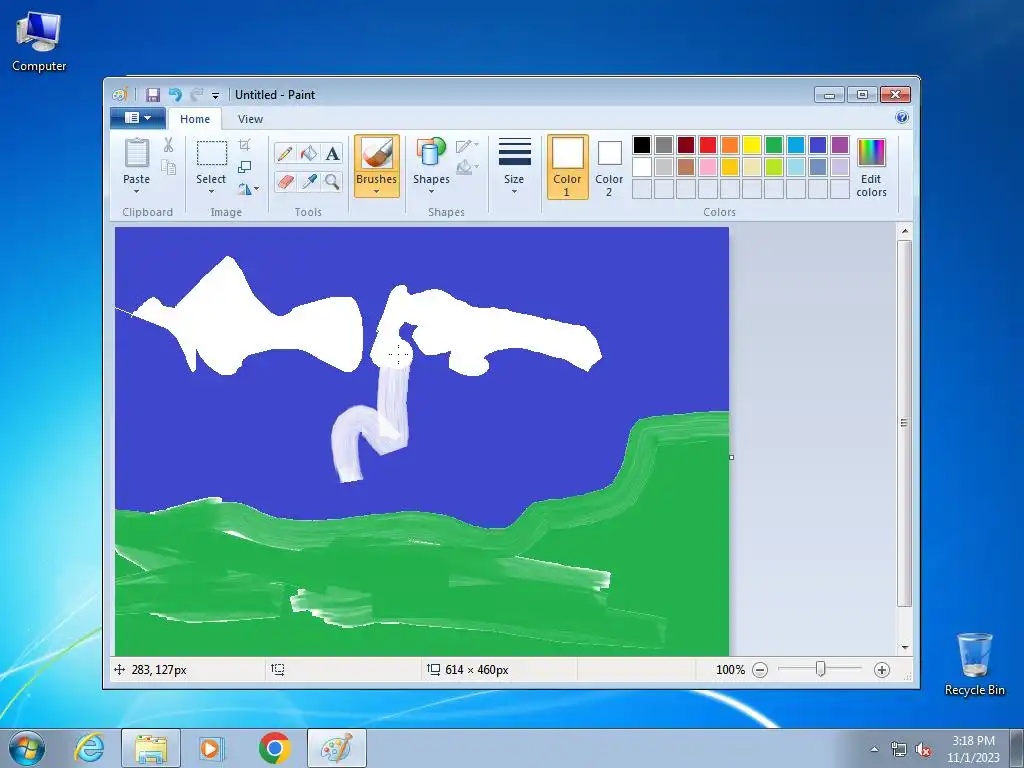1024x768 pixels.
Task: Click the scroll down arrow
Action: click(904, 648)
